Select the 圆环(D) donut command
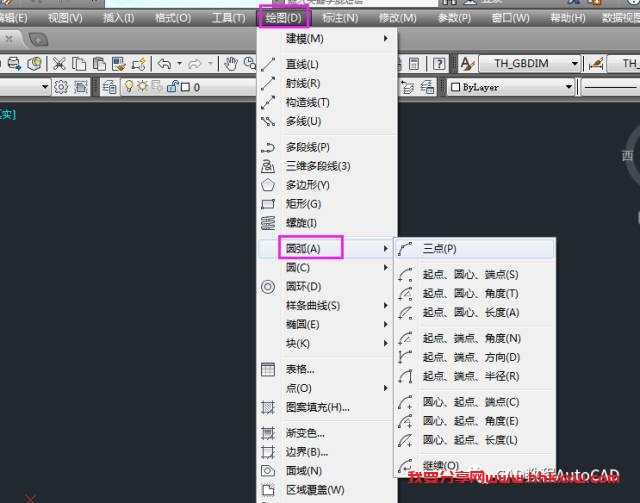The height and width of the screenshot is (503, 640). [x=327, y=287]
